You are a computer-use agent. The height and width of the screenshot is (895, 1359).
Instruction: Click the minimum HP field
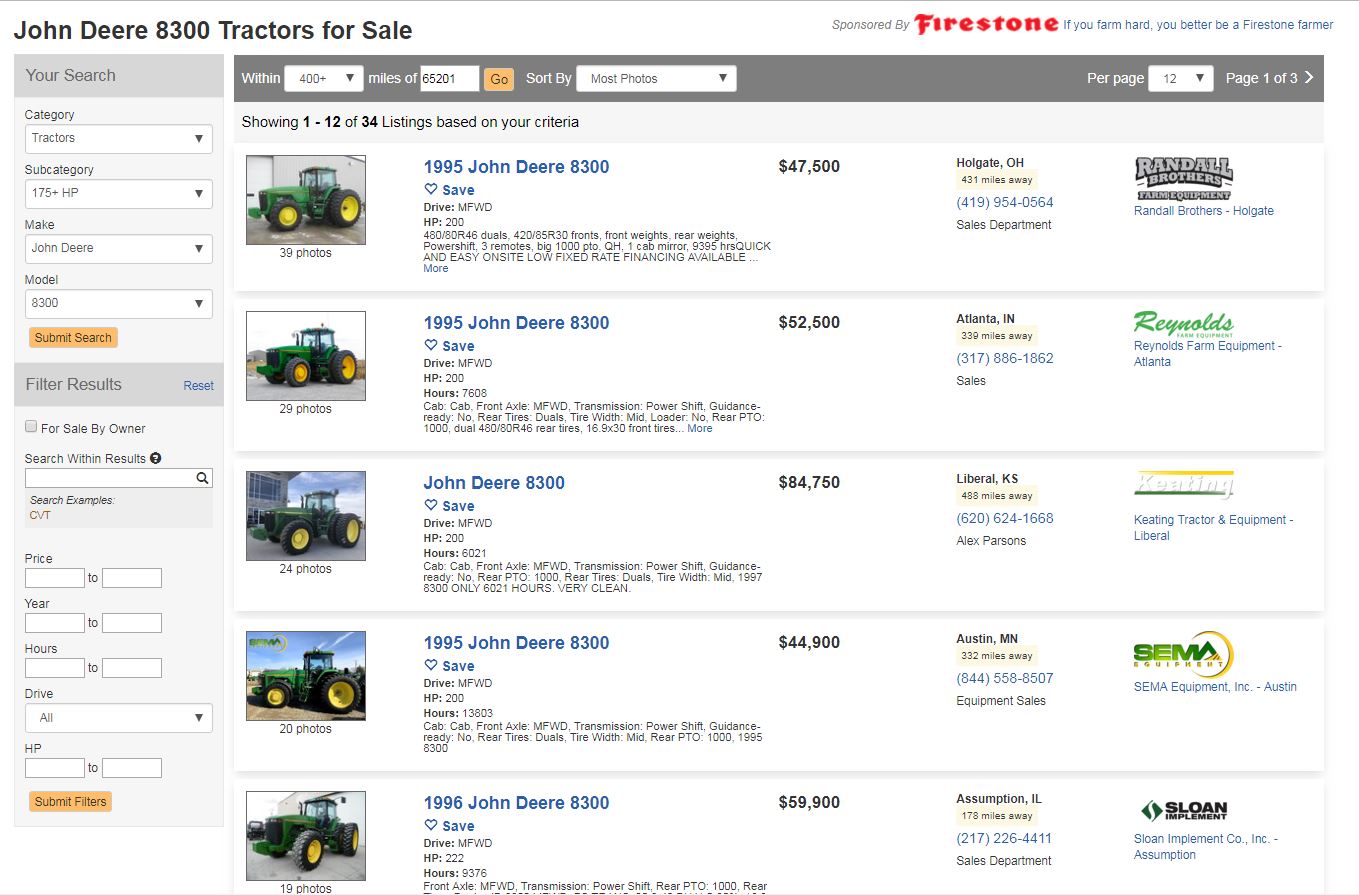coord(55,768)
